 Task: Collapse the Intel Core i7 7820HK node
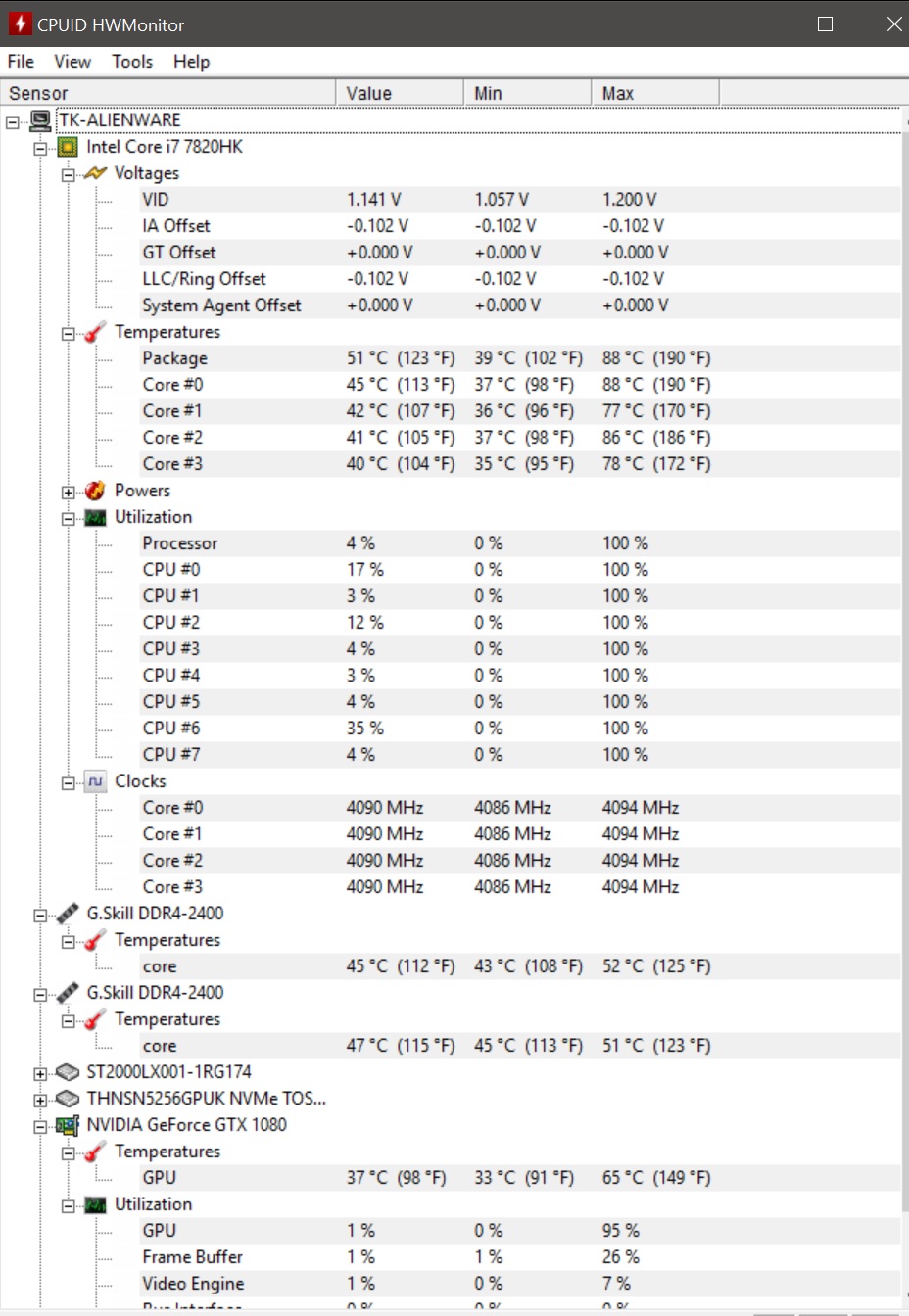click(x=40, y=148)
